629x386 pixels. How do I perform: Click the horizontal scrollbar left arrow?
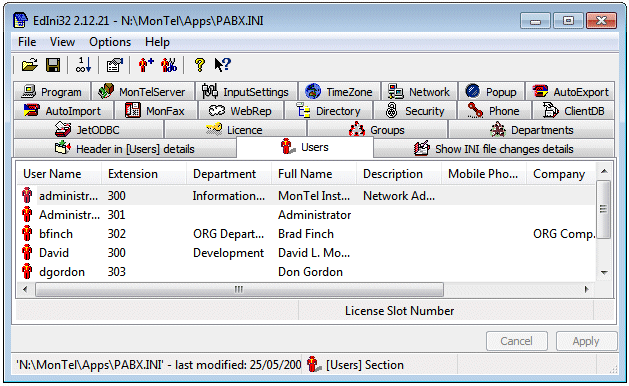point(25,289)
